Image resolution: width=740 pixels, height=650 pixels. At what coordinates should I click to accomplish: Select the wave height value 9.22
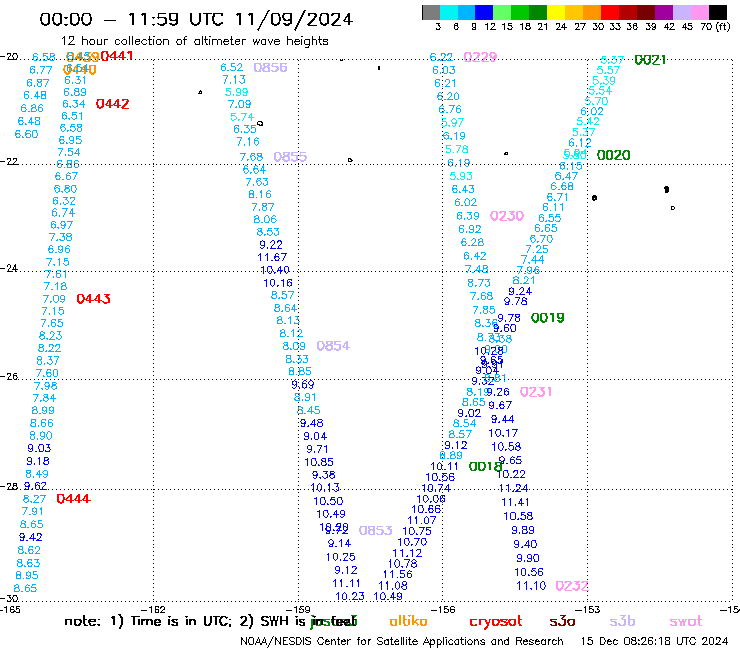[x=271, y=245]
